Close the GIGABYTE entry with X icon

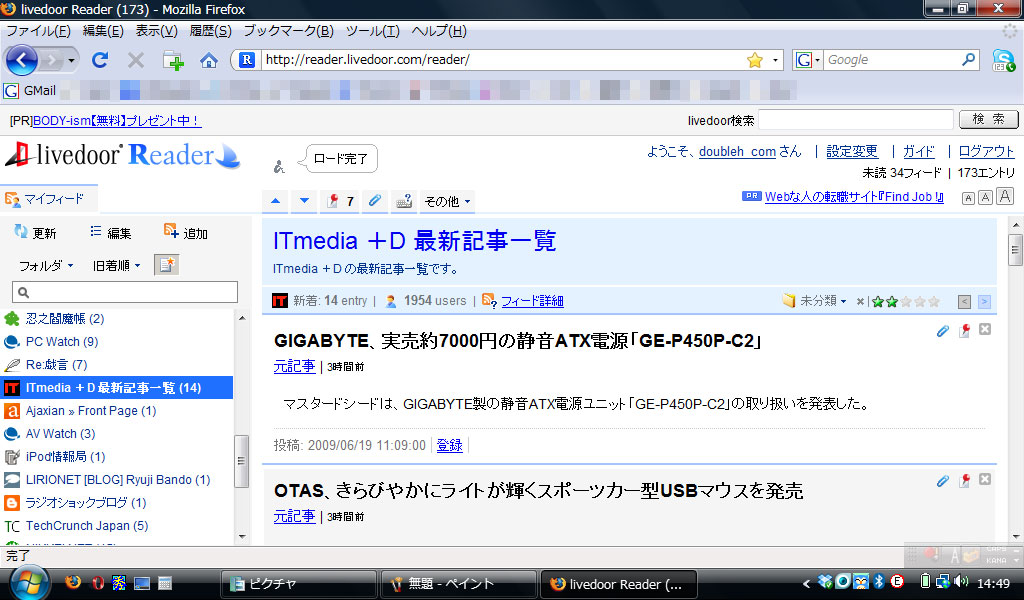985,330
